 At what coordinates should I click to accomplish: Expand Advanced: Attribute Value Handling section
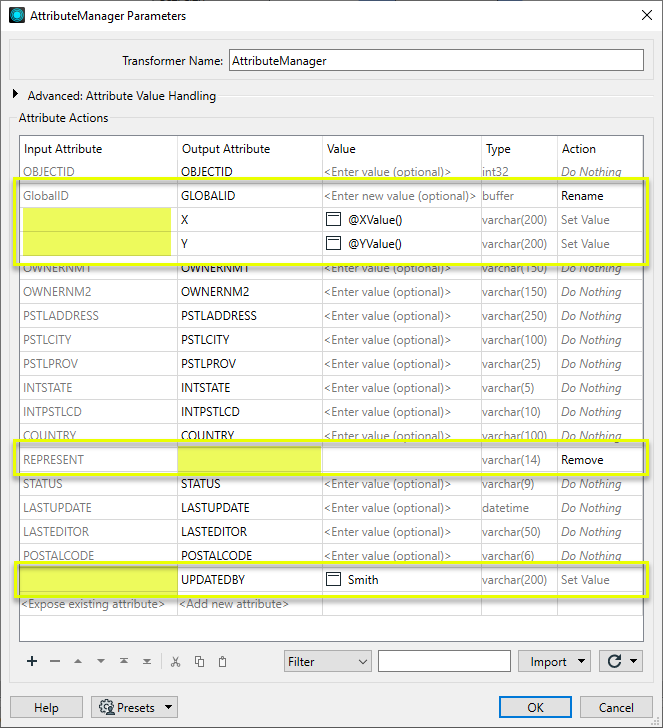[x=16, y=96]
